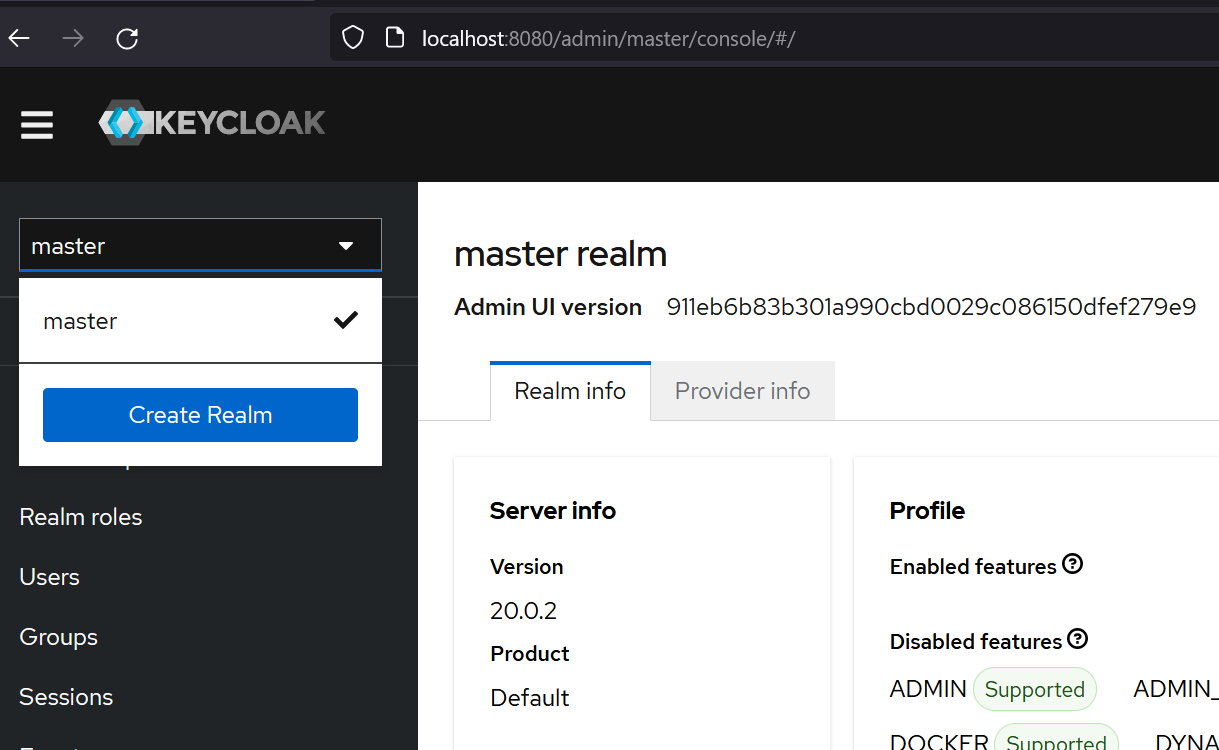Click the Keycloak logo
Viewport: 1219px width, 750px height.
coord(212,123)
